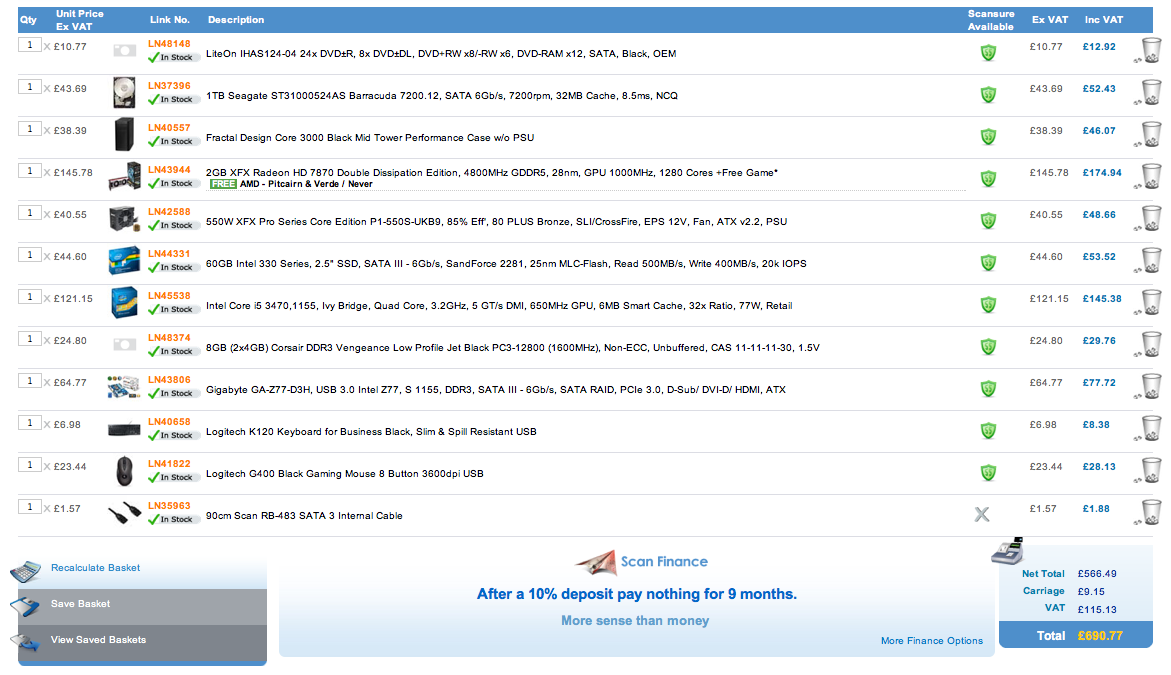
Task: Click Scansure shield for Logitech G400 mouse
Action: click(x=988, y=473)
